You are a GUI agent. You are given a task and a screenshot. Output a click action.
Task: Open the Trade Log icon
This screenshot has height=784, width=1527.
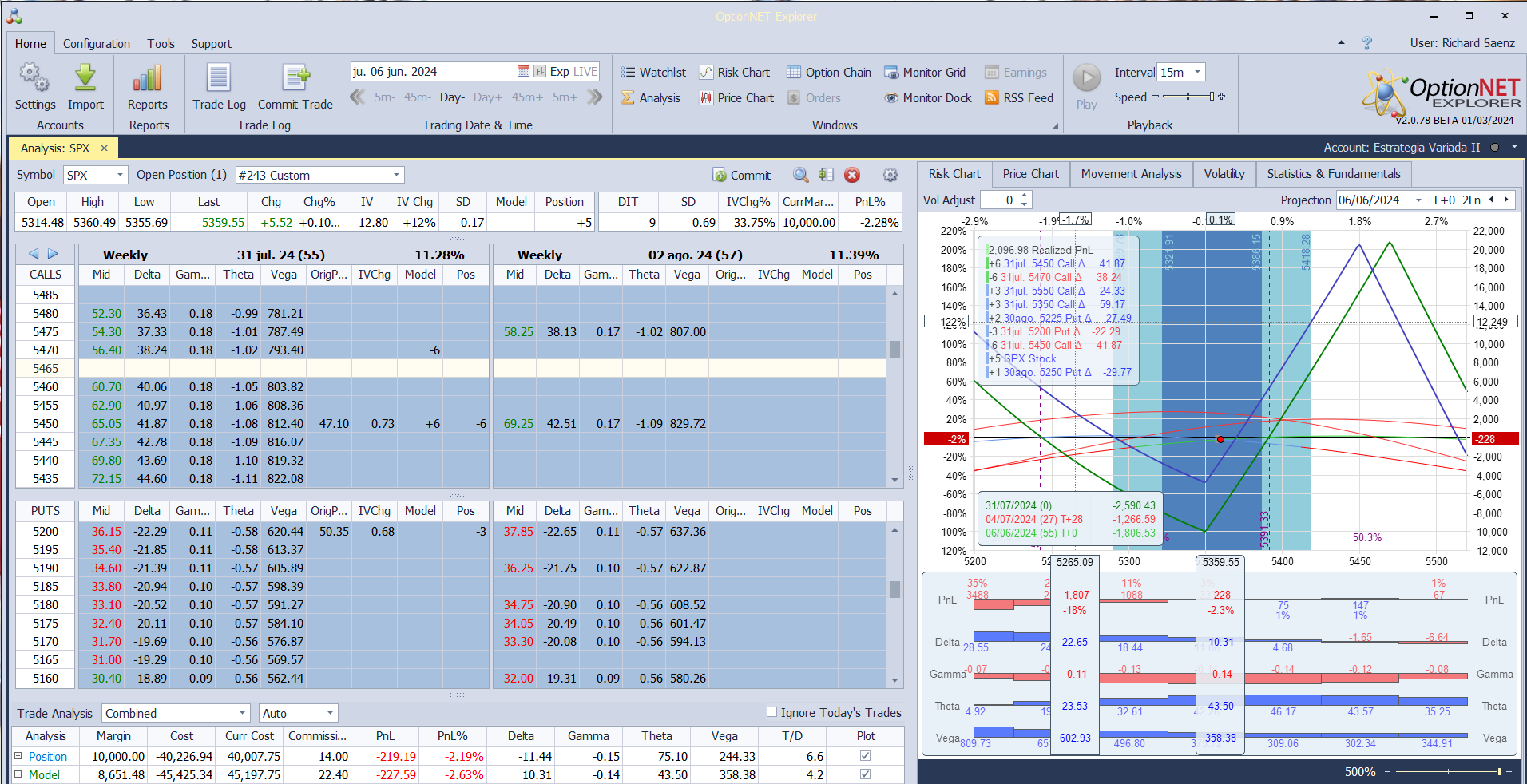(219, 78)
